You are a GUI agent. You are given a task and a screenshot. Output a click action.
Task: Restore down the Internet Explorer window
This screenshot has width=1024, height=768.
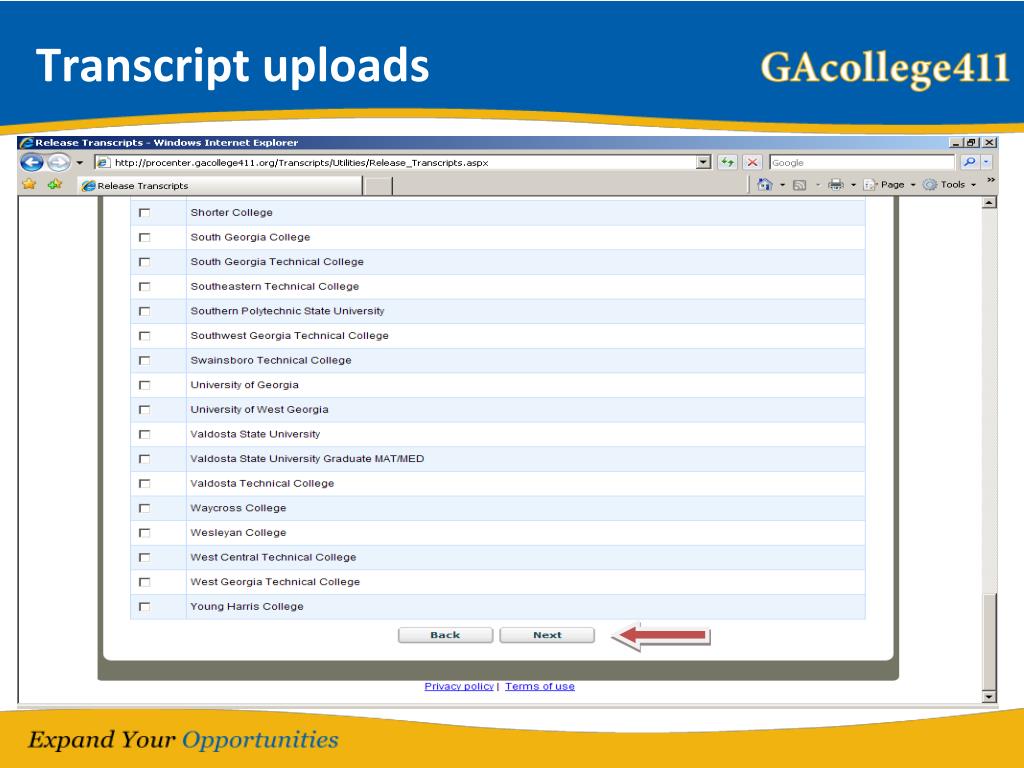(x=972, y=142)
